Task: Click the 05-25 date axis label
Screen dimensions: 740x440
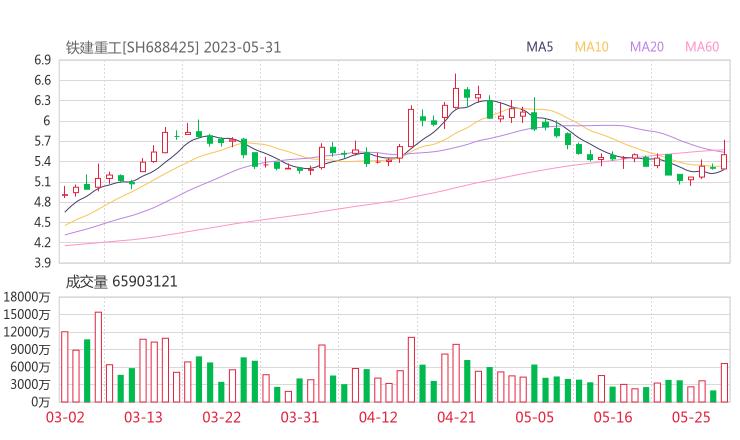Action: click(691, 417)
